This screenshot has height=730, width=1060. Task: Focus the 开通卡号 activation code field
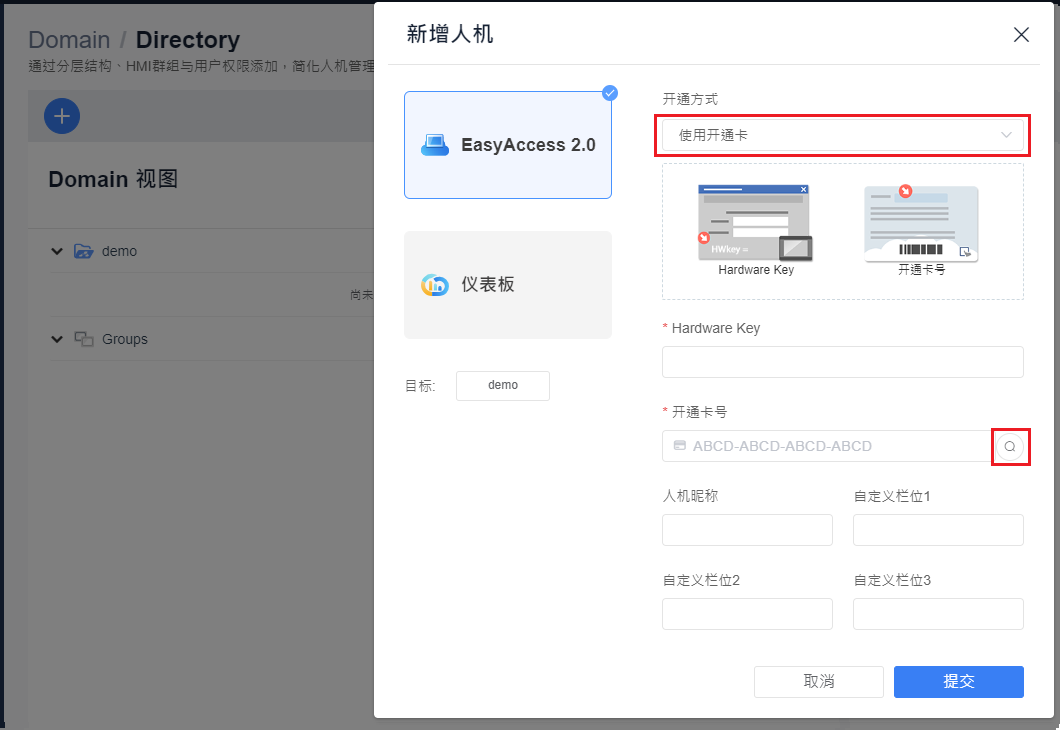point(827,446)
